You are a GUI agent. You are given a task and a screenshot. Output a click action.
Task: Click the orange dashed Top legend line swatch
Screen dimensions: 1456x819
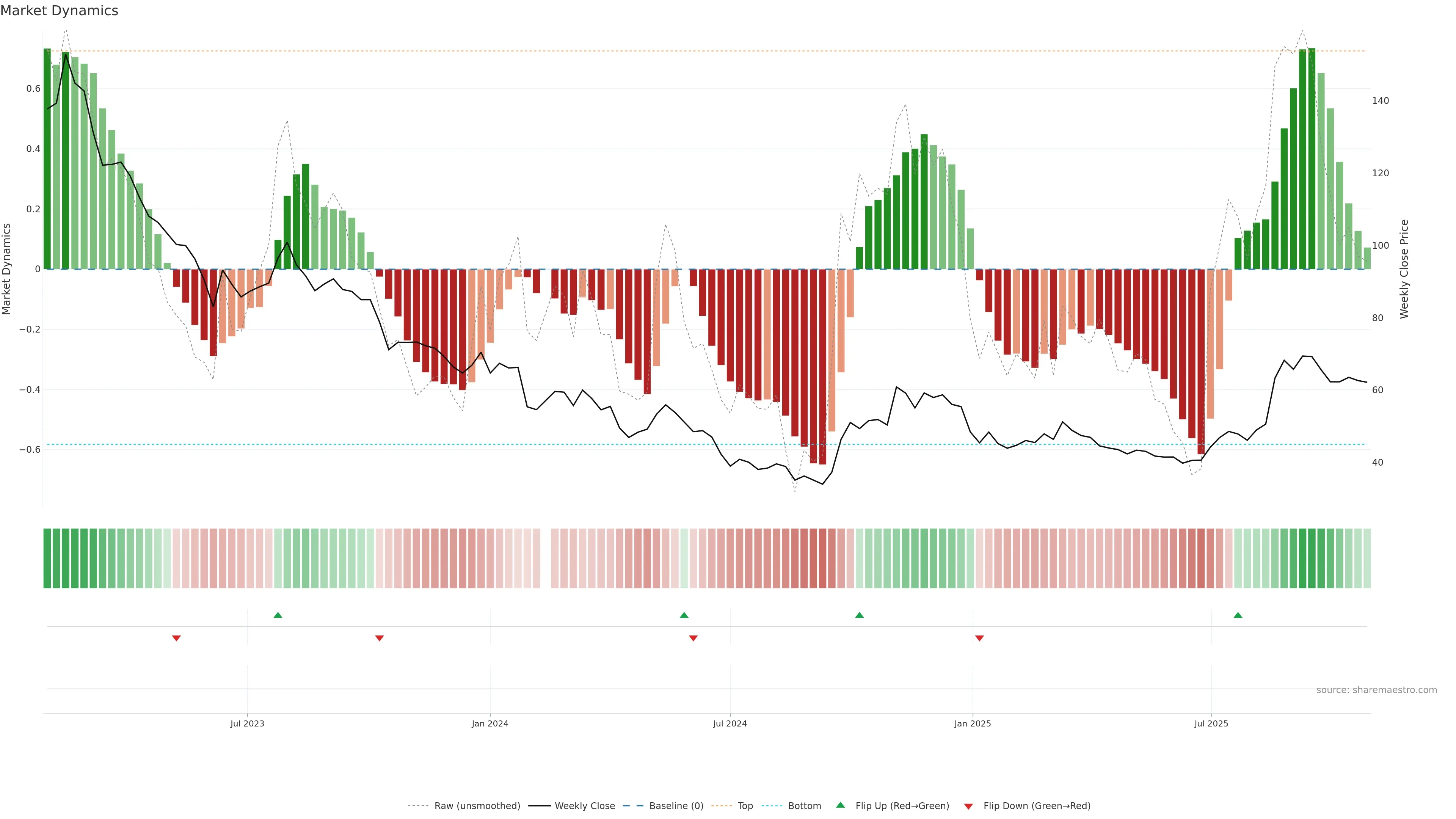tap(721, 806)
